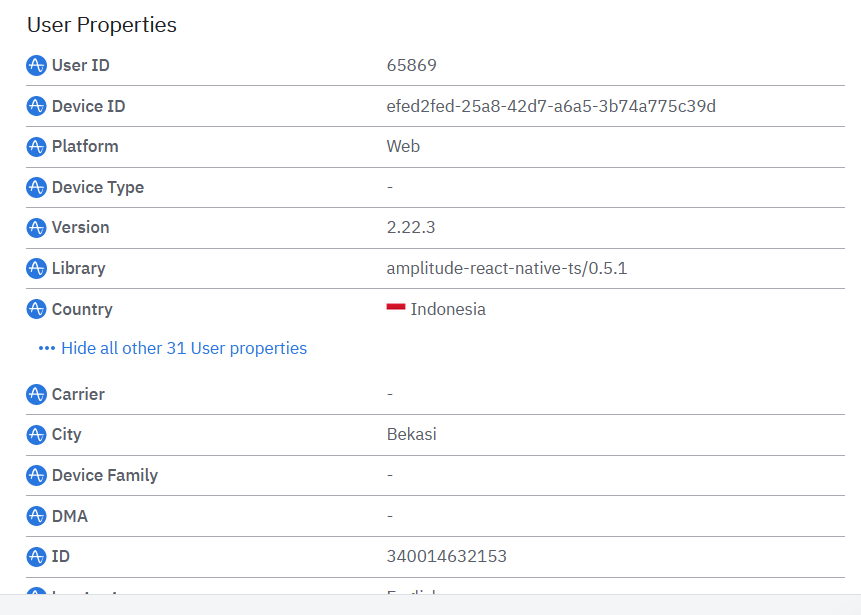861x615 pixels.
Task: Select the User ID value 65869
Action: click(411, 66)
